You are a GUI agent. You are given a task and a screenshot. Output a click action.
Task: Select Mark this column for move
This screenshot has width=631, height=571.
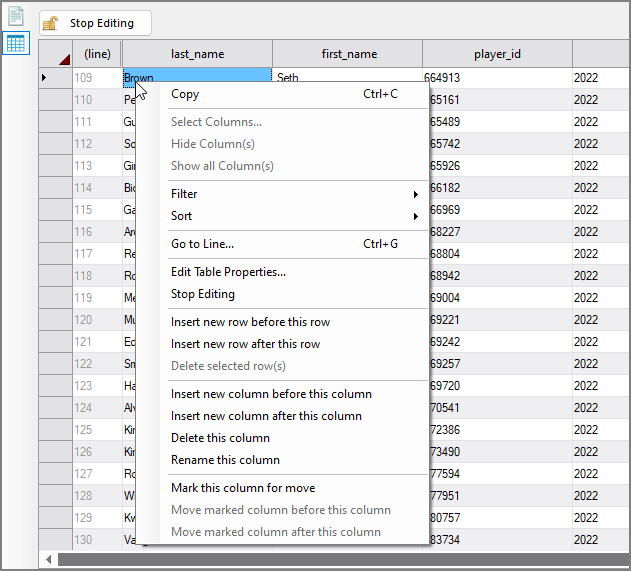tap(243, 488)
